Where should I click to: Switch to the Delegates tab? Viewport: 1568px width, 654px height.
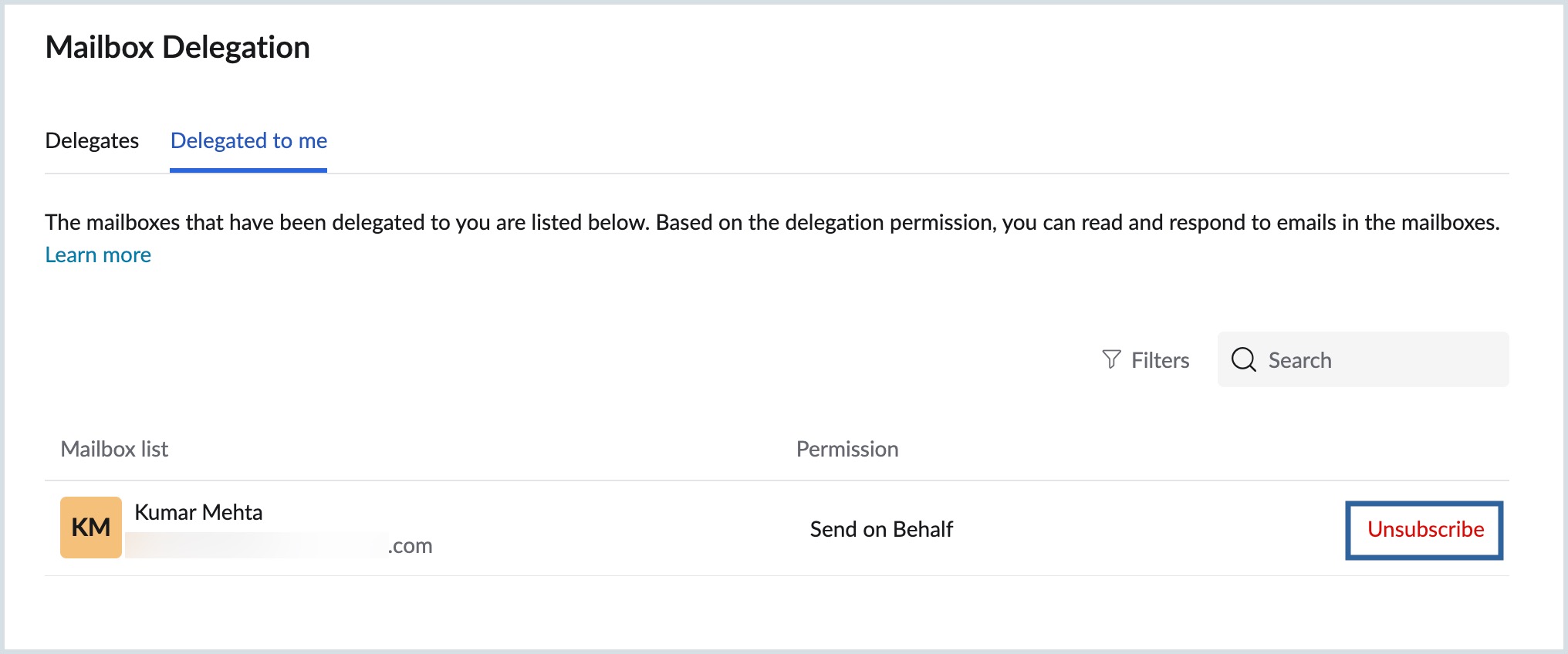[92, 140]
